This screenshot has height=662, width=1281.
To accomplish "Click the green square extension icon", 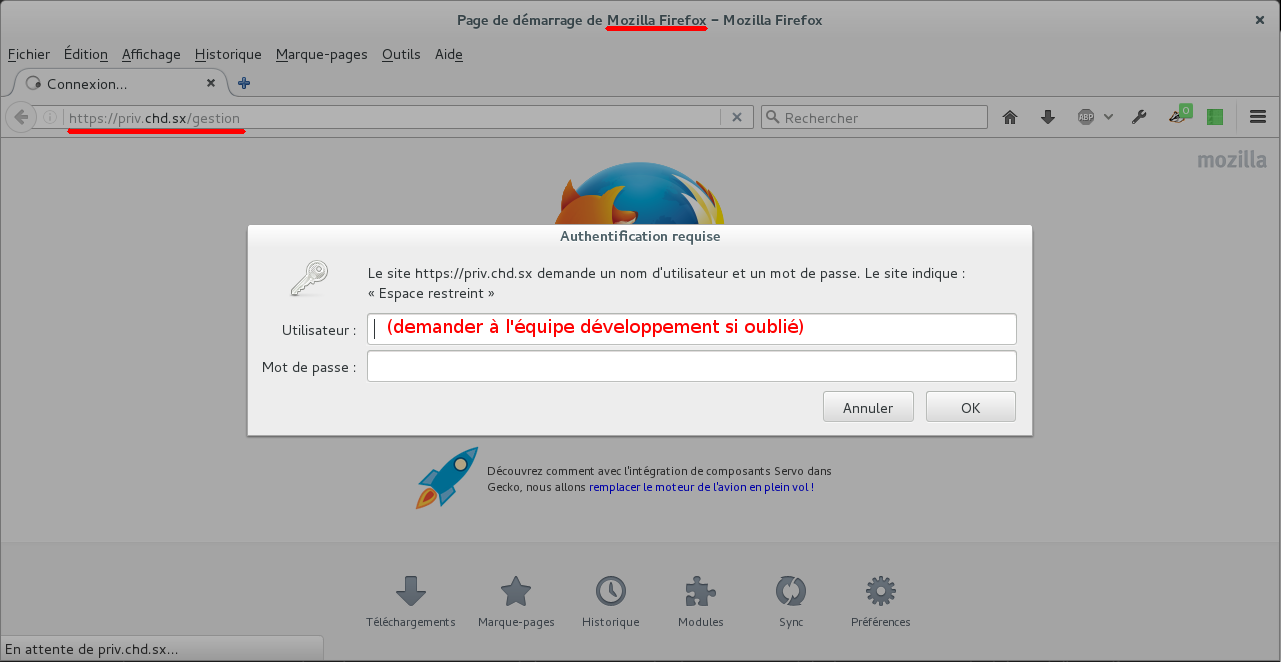I will click(x=1215, y=117).
